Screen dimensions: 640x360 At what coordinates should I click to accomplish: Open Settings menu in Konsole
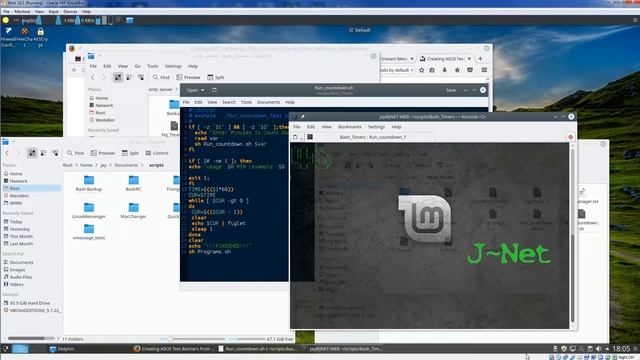tap(376, 127)
